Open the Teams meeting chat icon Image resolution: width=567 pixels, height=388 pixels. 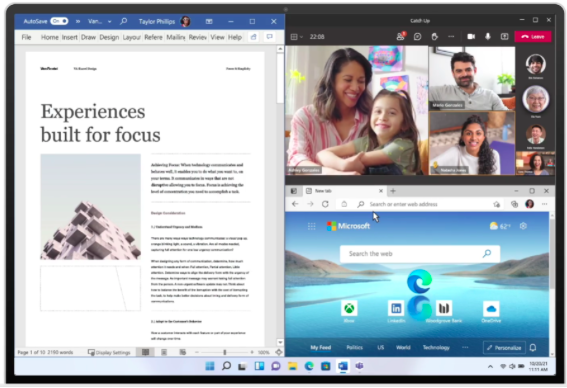[417, 37]
